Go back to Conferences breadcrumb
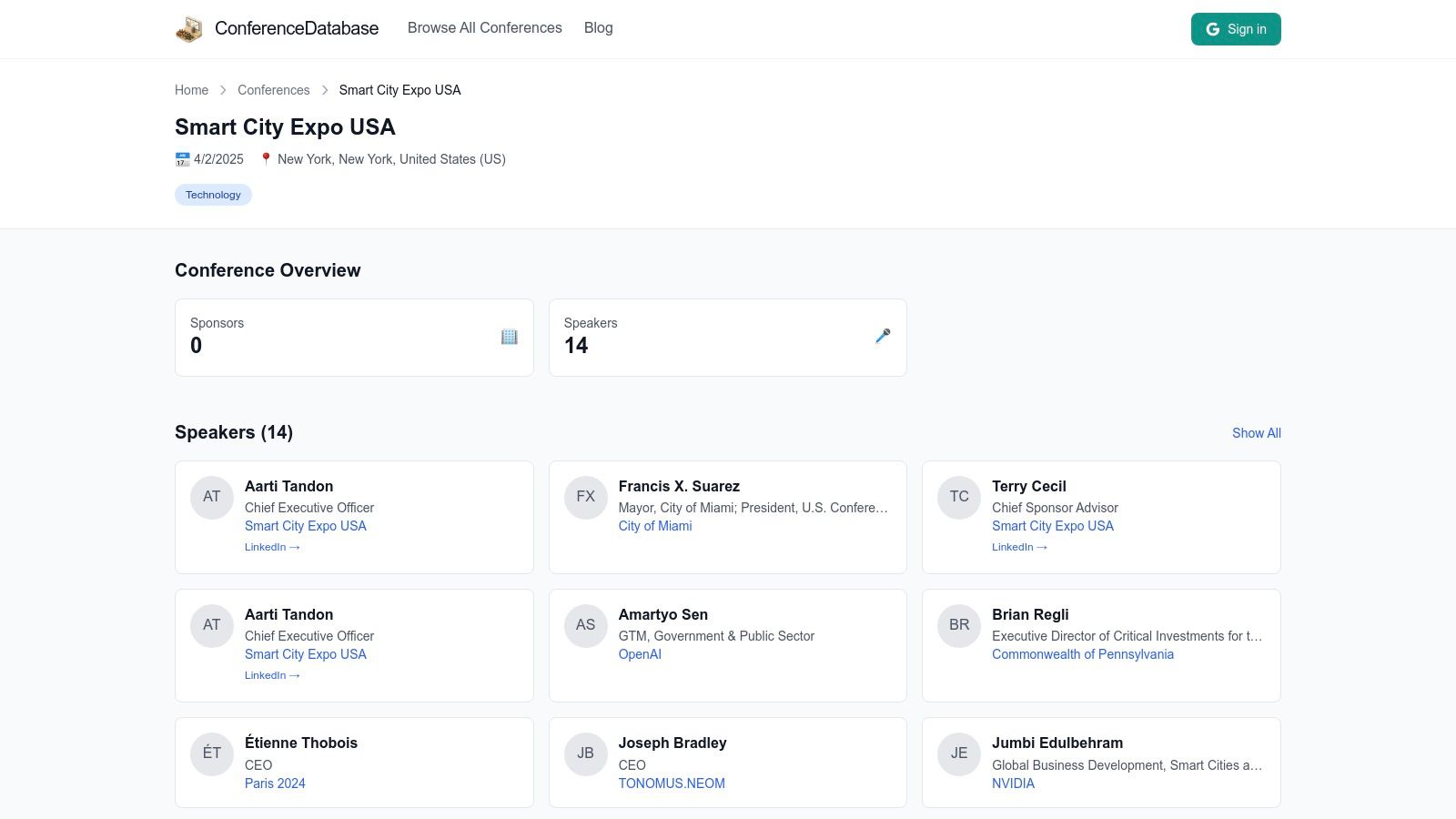 273,90
